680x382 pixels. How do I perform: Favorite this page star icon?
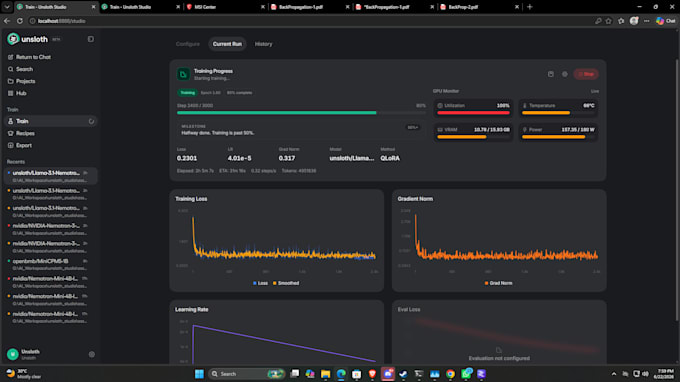point(608,21)
